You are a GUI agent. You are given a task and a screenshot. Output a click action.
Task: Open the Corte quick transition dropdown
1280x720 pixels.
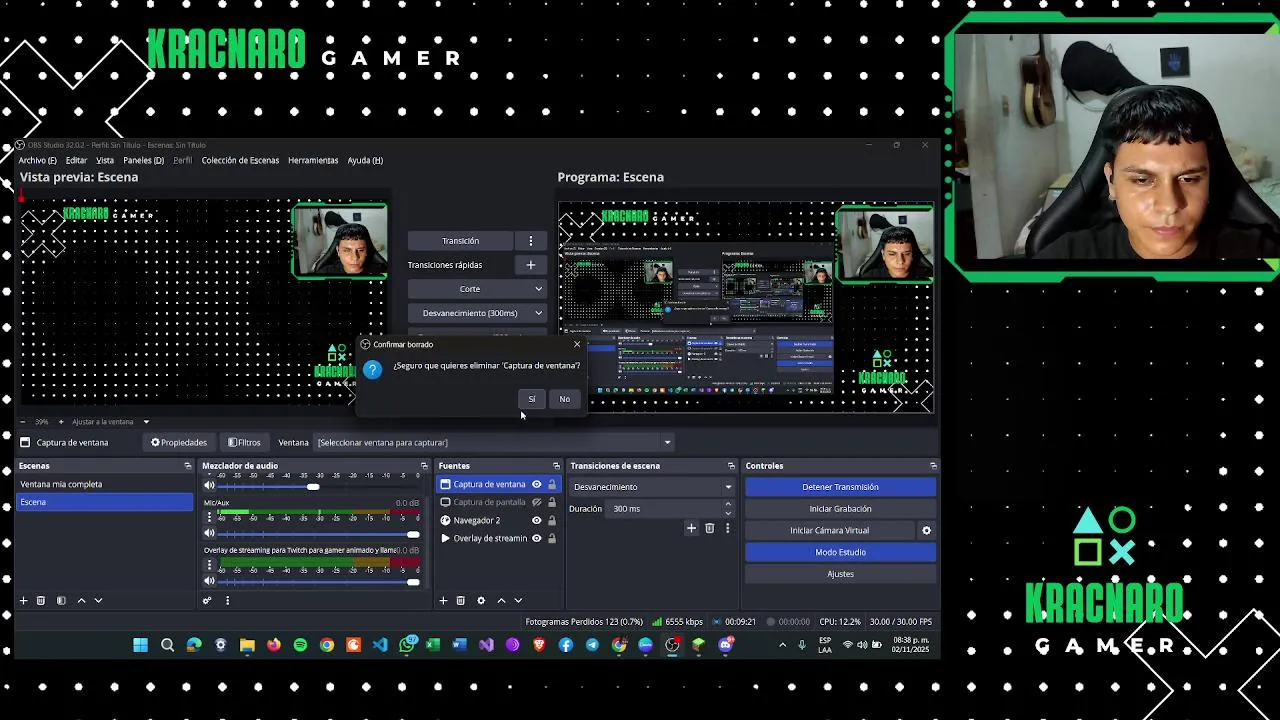[477, 289]
